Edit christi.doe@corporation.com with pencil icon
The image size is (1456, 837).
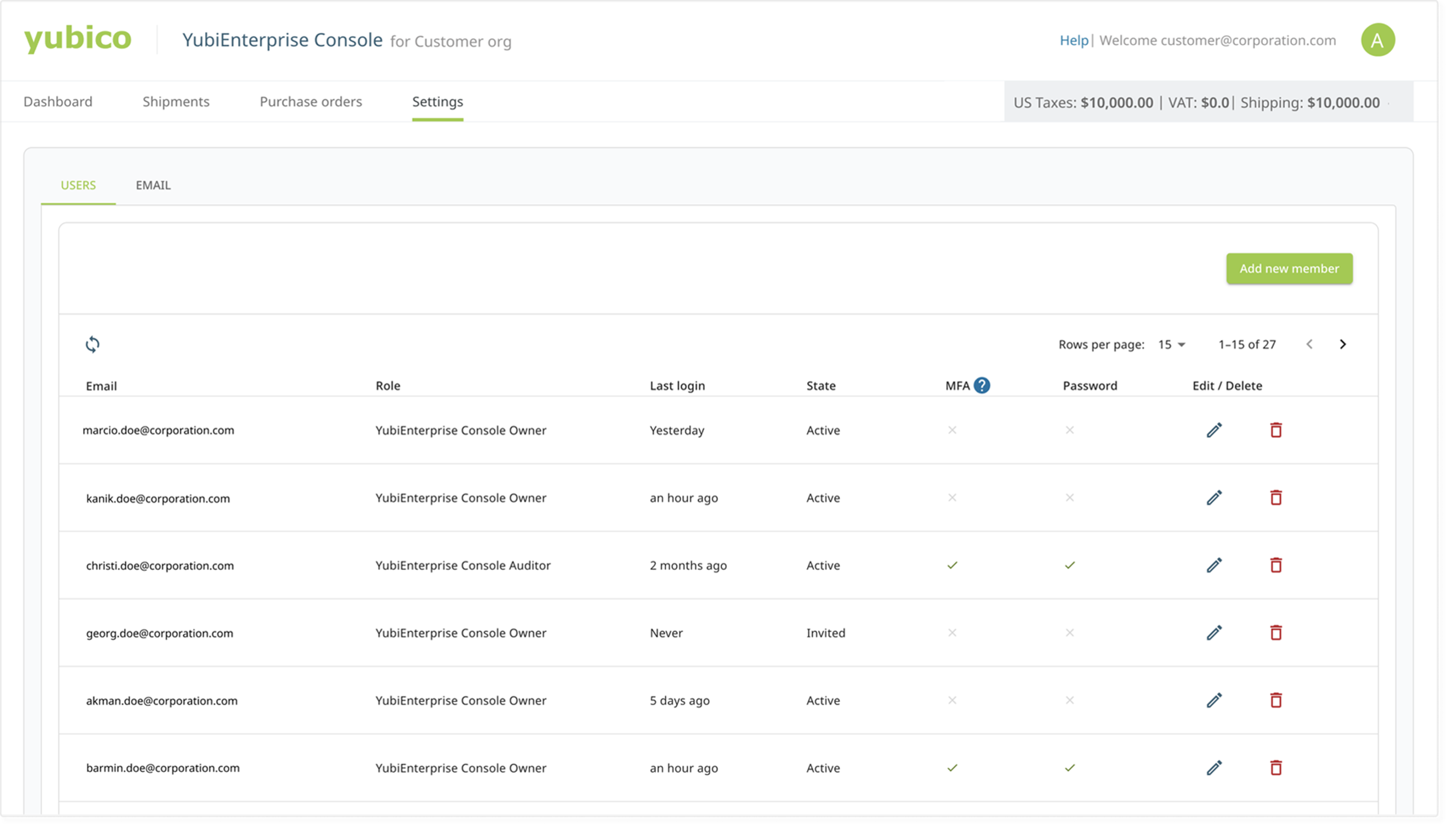pyautogui.click(x=1214, y=565)
